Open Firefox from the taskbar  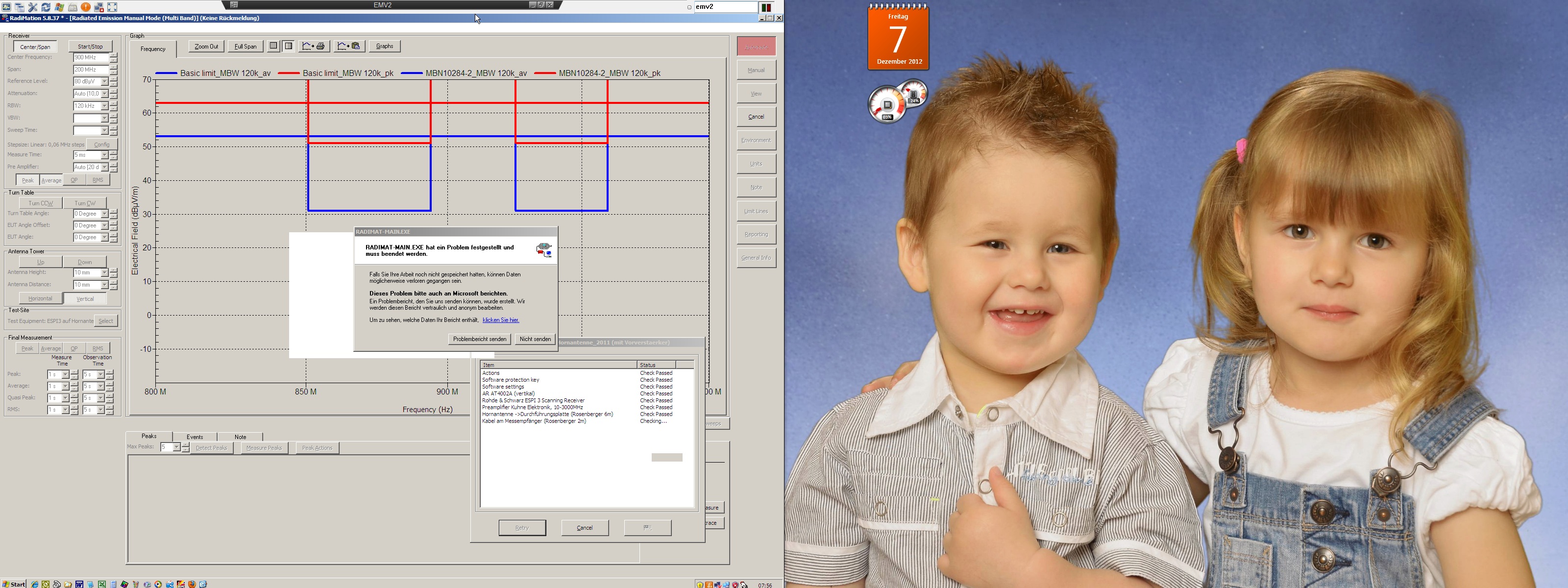[x=192, y=585]
